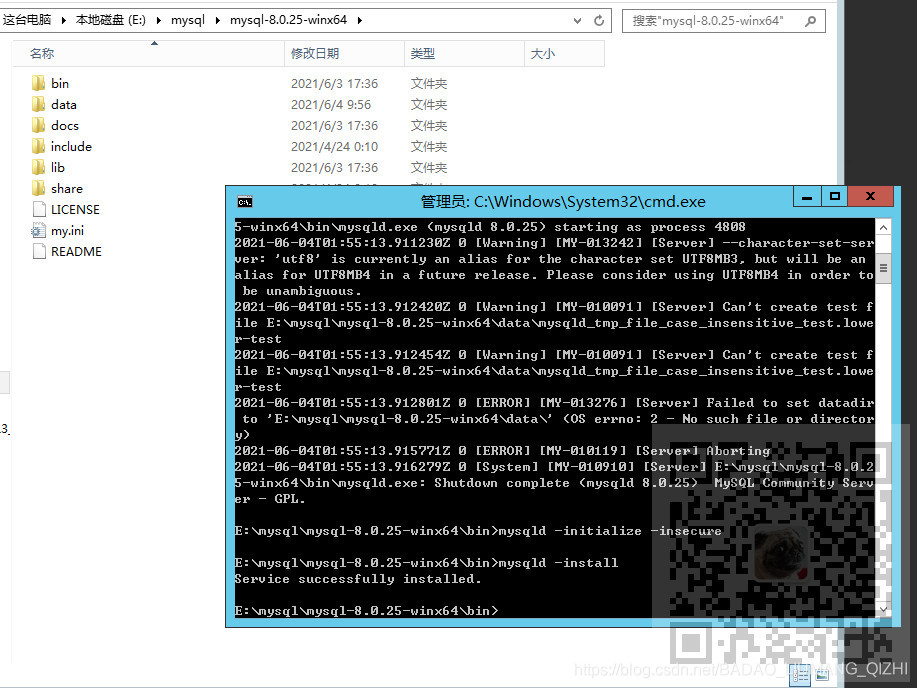The height and width of the screenshot is (688, 917).
Task: Open address bar history dropdown
Action: click(x=577, y=20)
